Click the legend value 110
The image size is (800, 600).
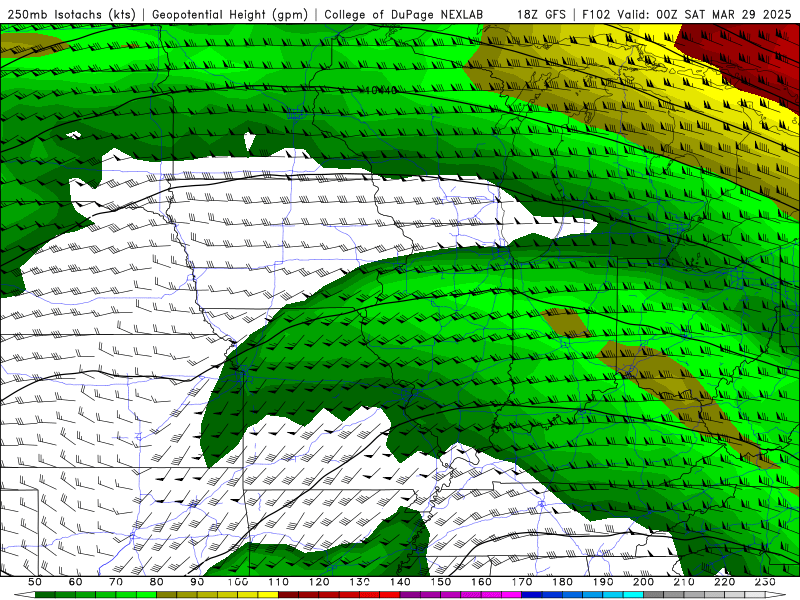click(279, 582)
